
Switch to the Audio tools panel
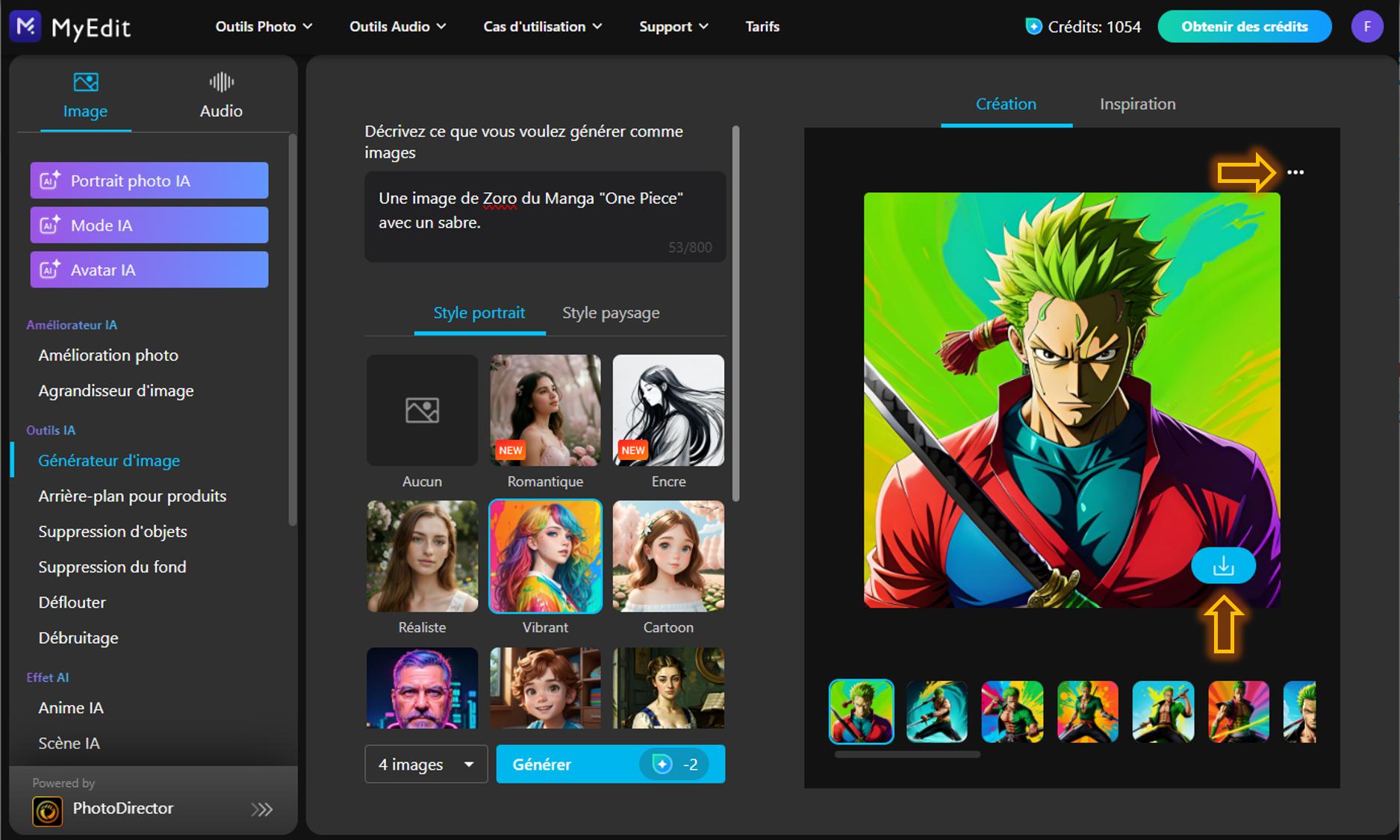pos(220,95)
